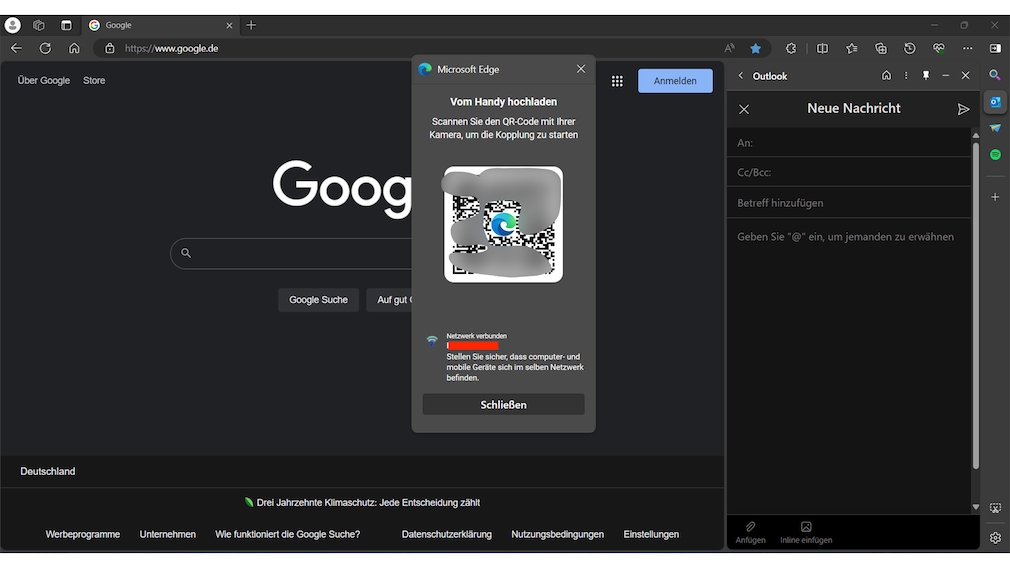Open the profile avatar in the tab bar
1010x568 pixels.
click(12, 25)
